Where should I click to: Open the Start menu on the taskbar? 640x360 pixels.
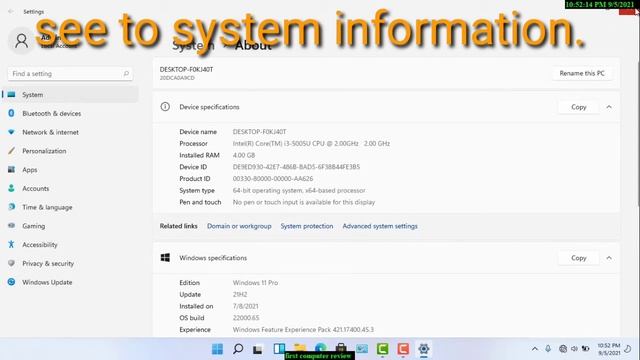click(218, 349)
